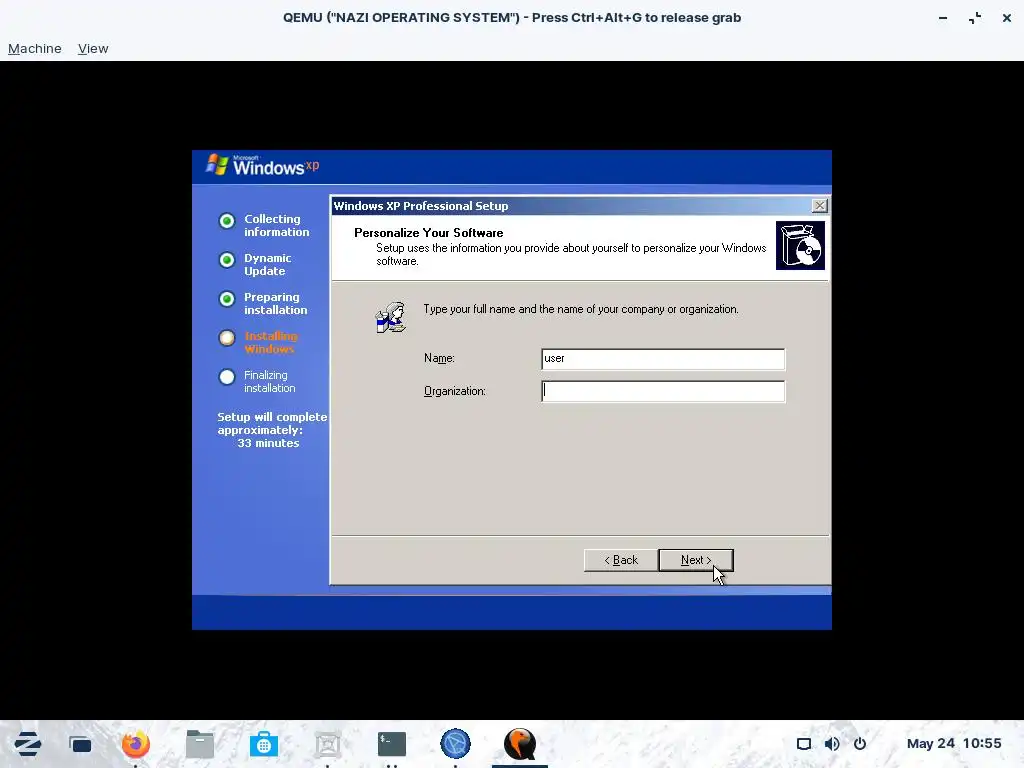Open the Machine menu
Screen dimensions: 1024x768
pyautogui.click(x=35, y=48)
